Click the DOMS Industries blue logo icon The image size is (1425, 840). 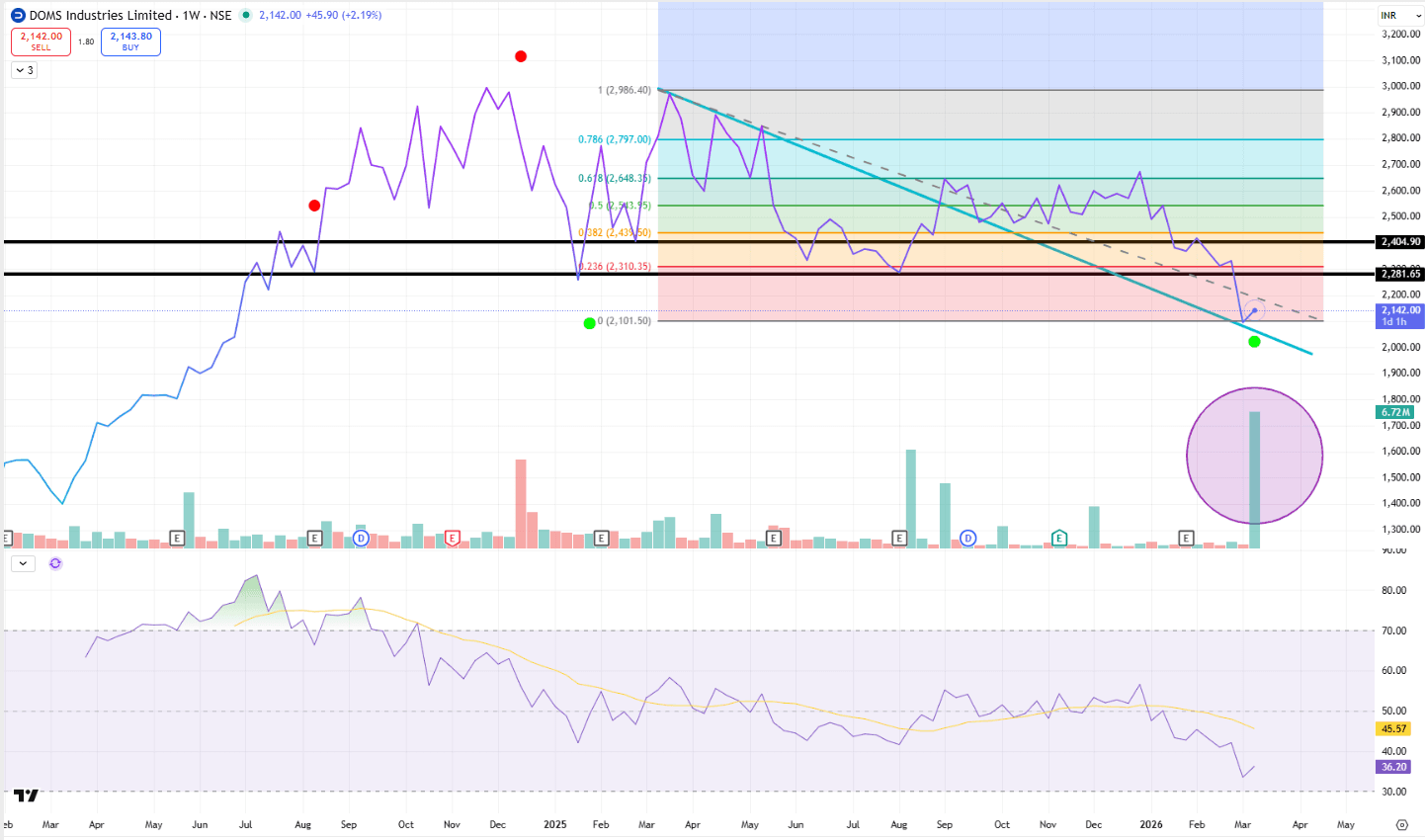click(18, 15)
